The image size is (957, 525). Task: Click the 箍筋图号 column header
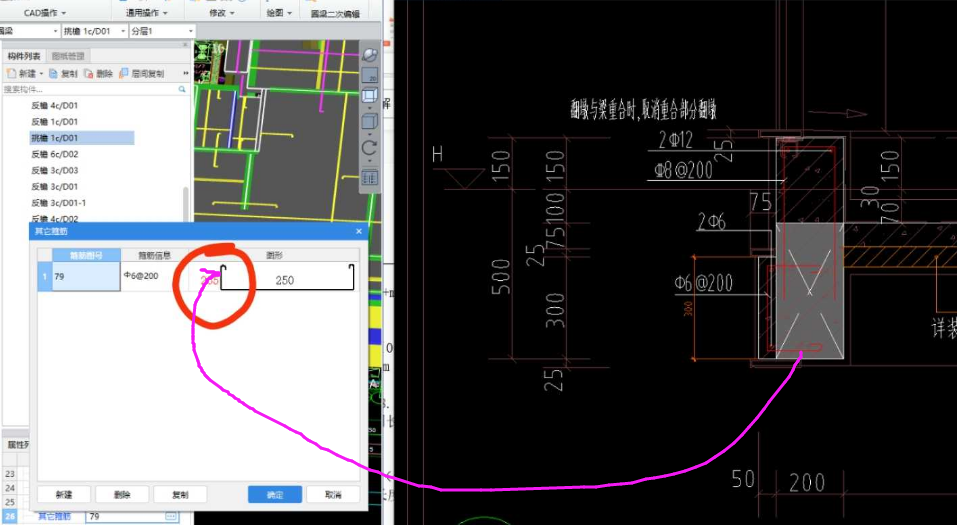86,255
